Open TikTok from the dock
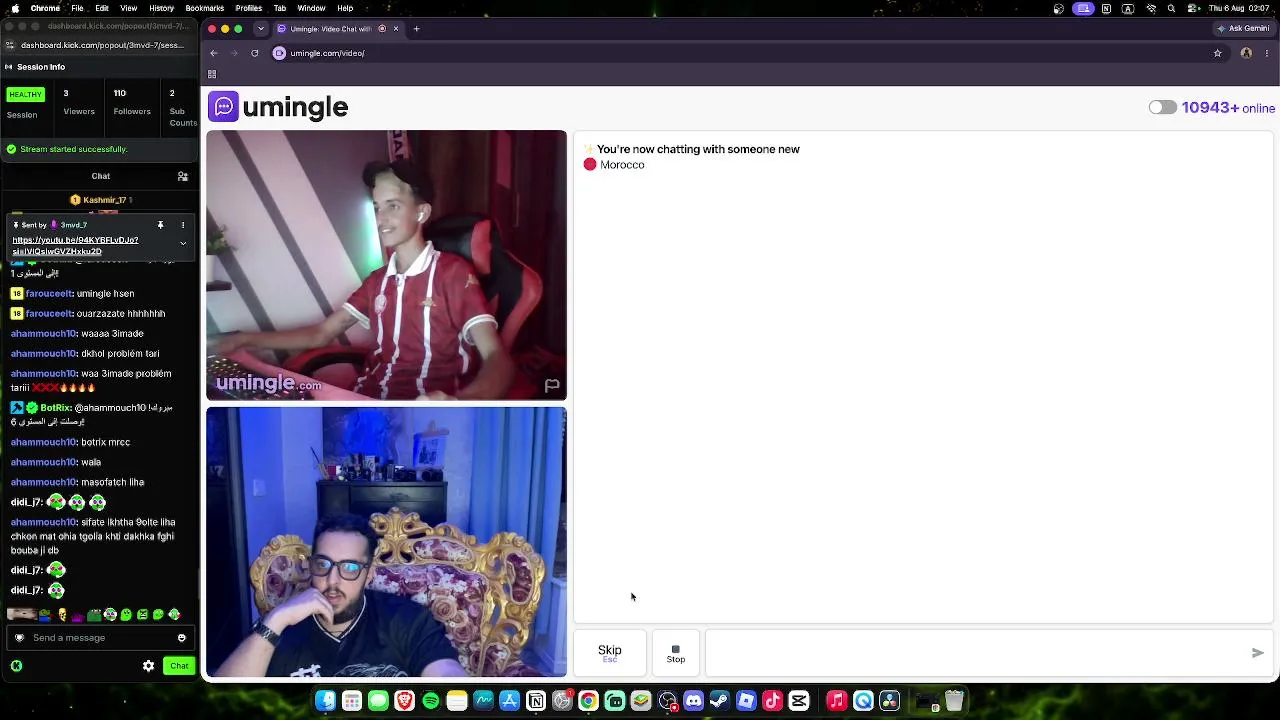1280x720 pixels. tap(772, 701)
